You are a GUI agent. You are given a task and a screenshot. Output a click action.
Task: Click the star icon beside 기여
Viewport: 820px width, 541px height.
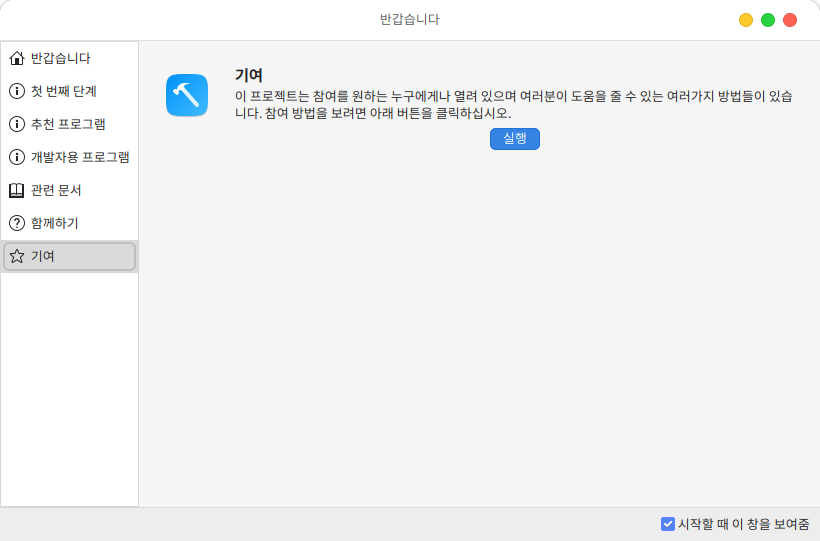(x=16, y=256)
